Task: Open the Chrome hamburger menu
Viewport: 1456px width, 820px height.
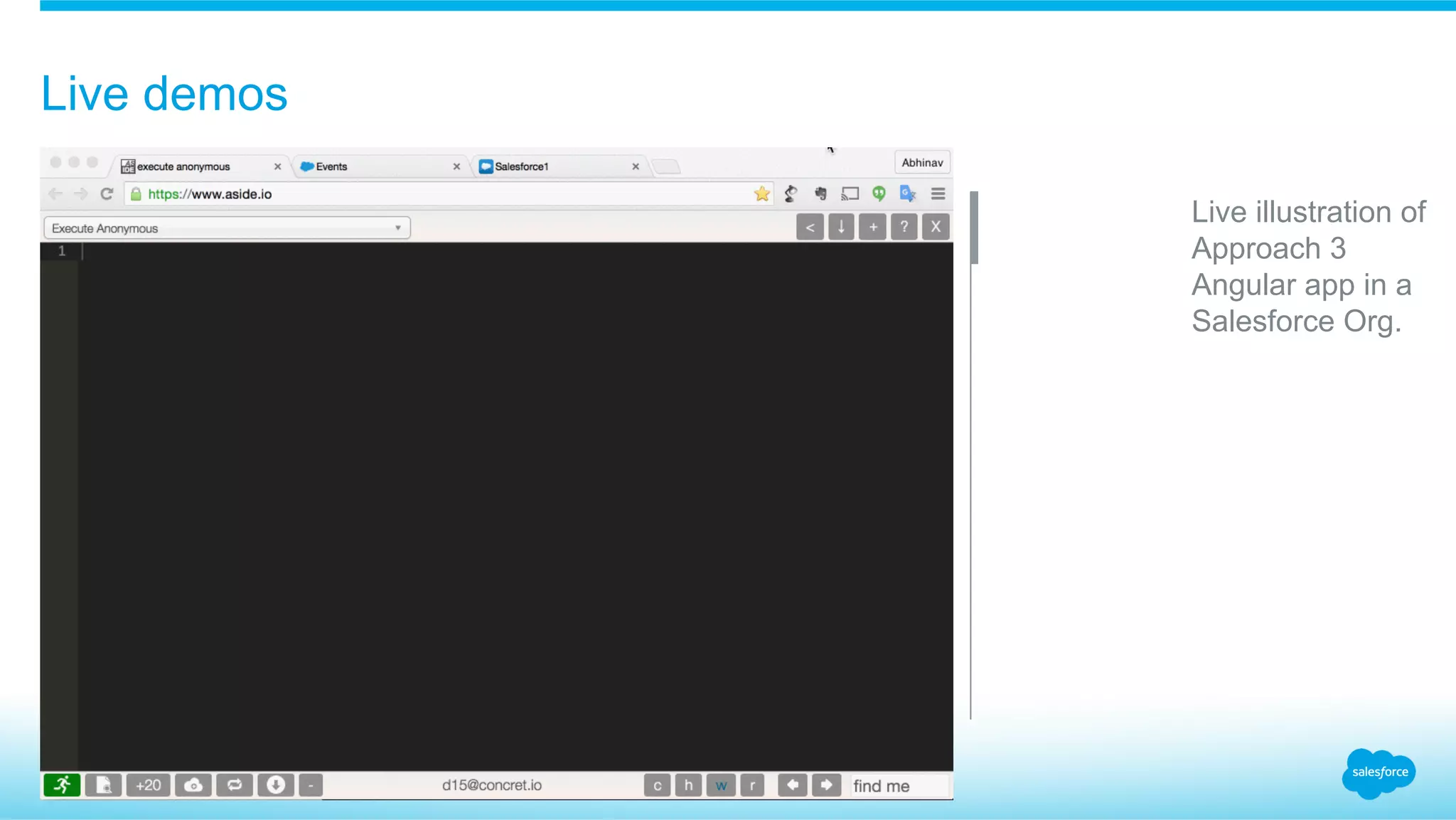Action: pyautogui.click(x=938, y=193)
